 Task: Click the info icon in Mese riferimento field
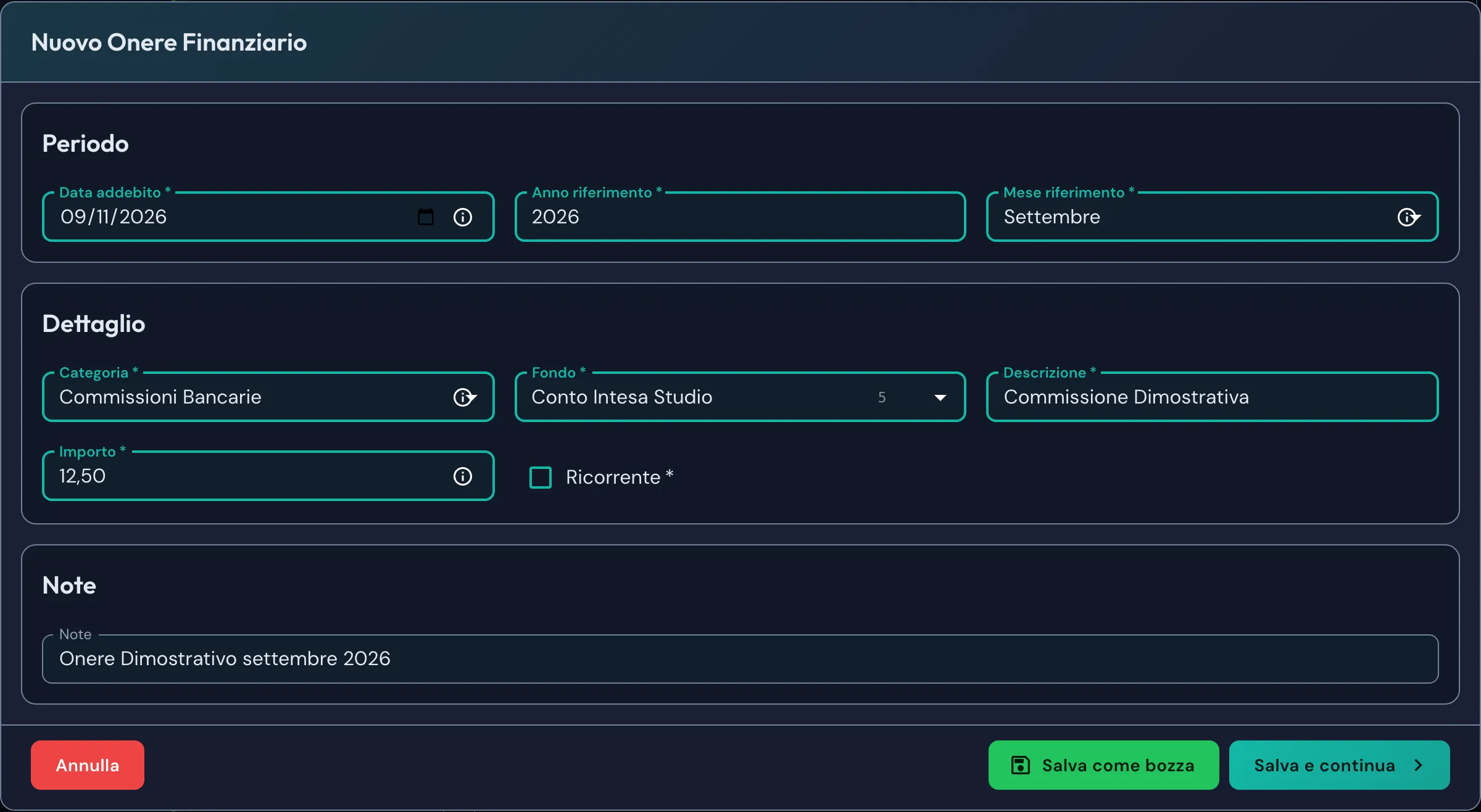[1406, 217]
